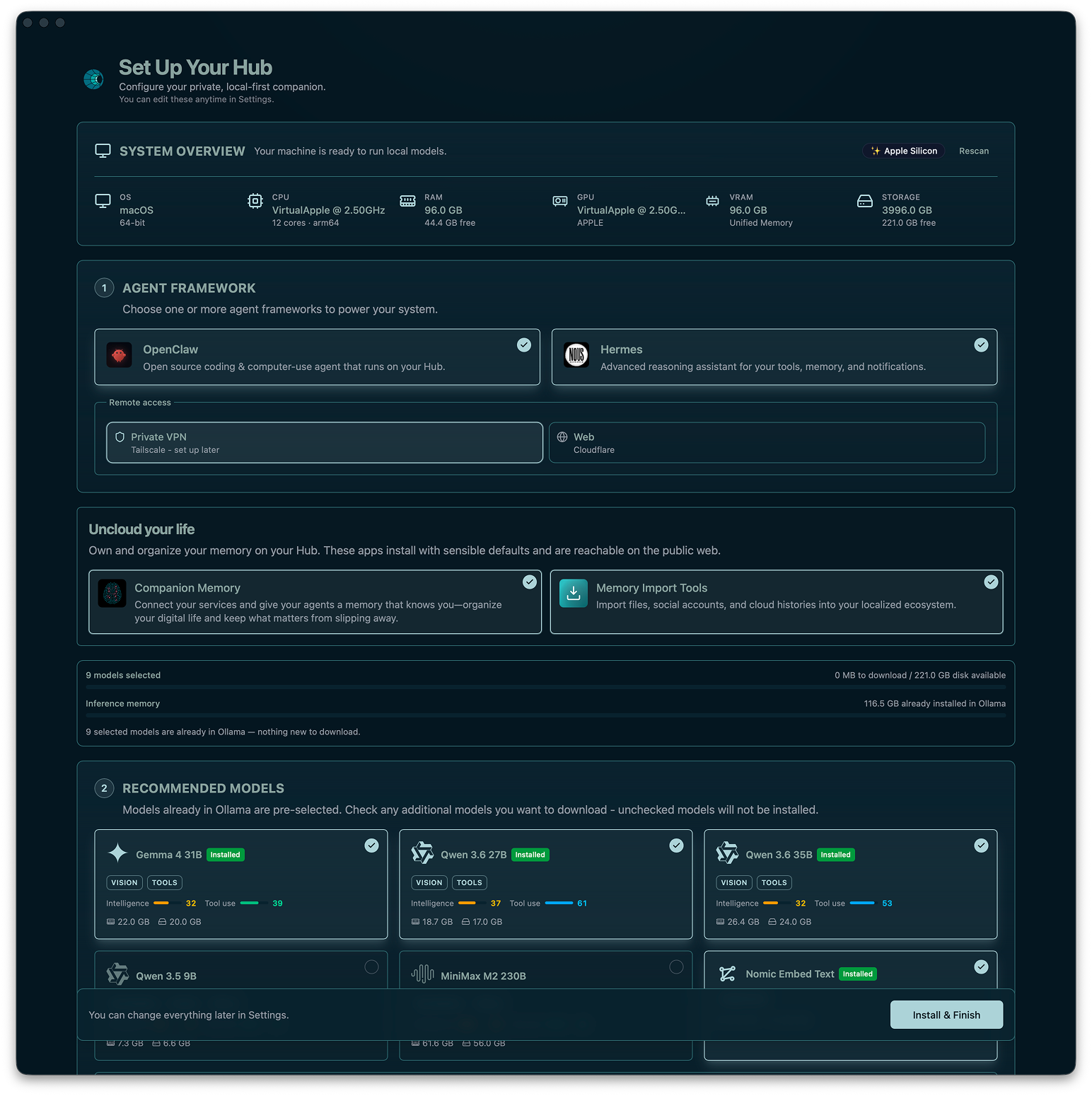The height and width of the screenshot is (1096, 1092).
Task: Uncheck the Qwen 3.6 27B model
Action: [676, 846]
